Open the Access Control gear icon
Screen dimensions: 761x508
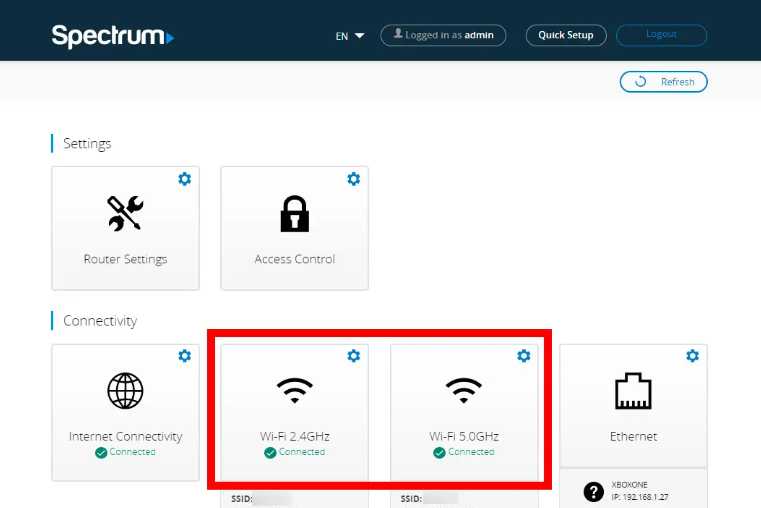coord(354,179)
